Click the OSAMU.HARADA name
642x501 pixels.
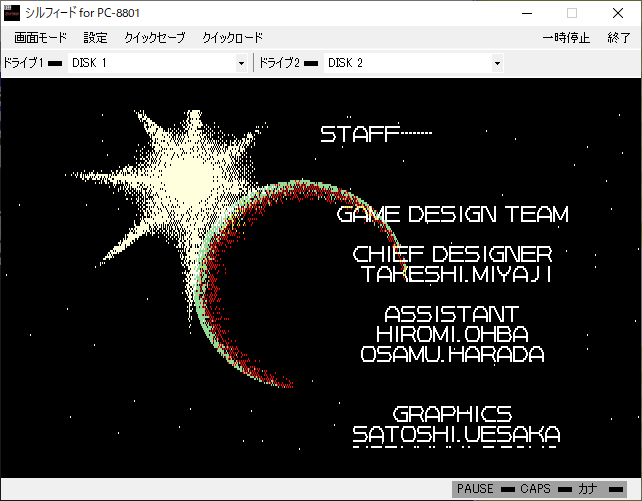[452, 354]
